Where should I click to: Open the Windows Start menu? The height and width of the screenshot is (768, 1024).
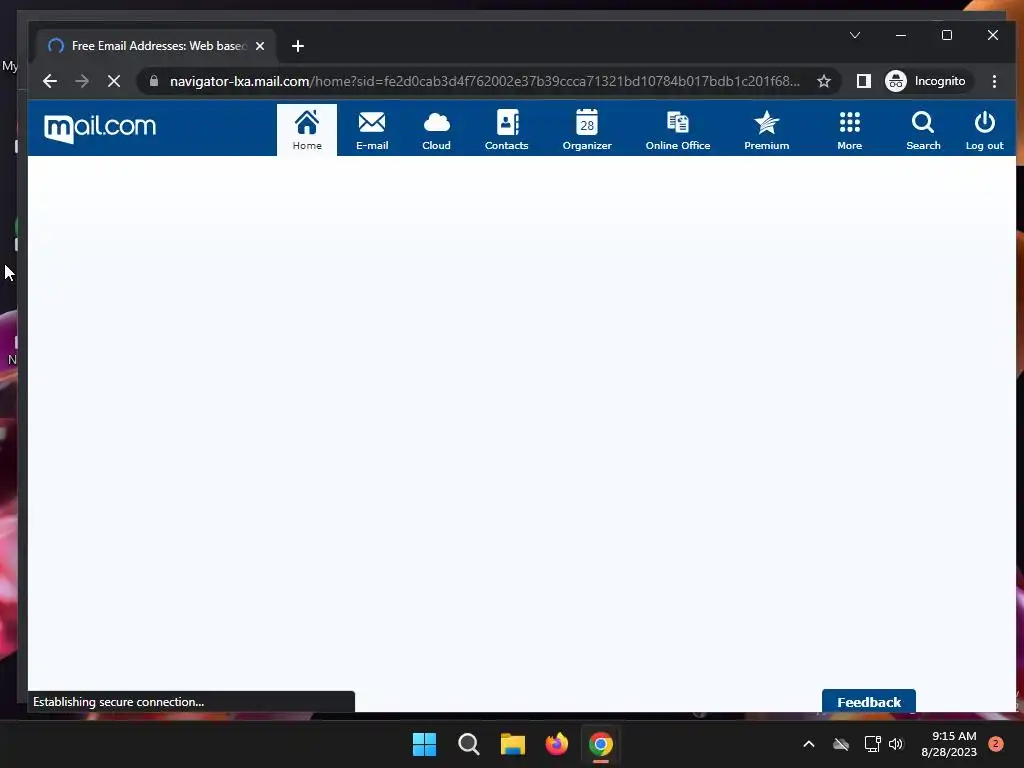pyautogui.click(x=424, y=744)
